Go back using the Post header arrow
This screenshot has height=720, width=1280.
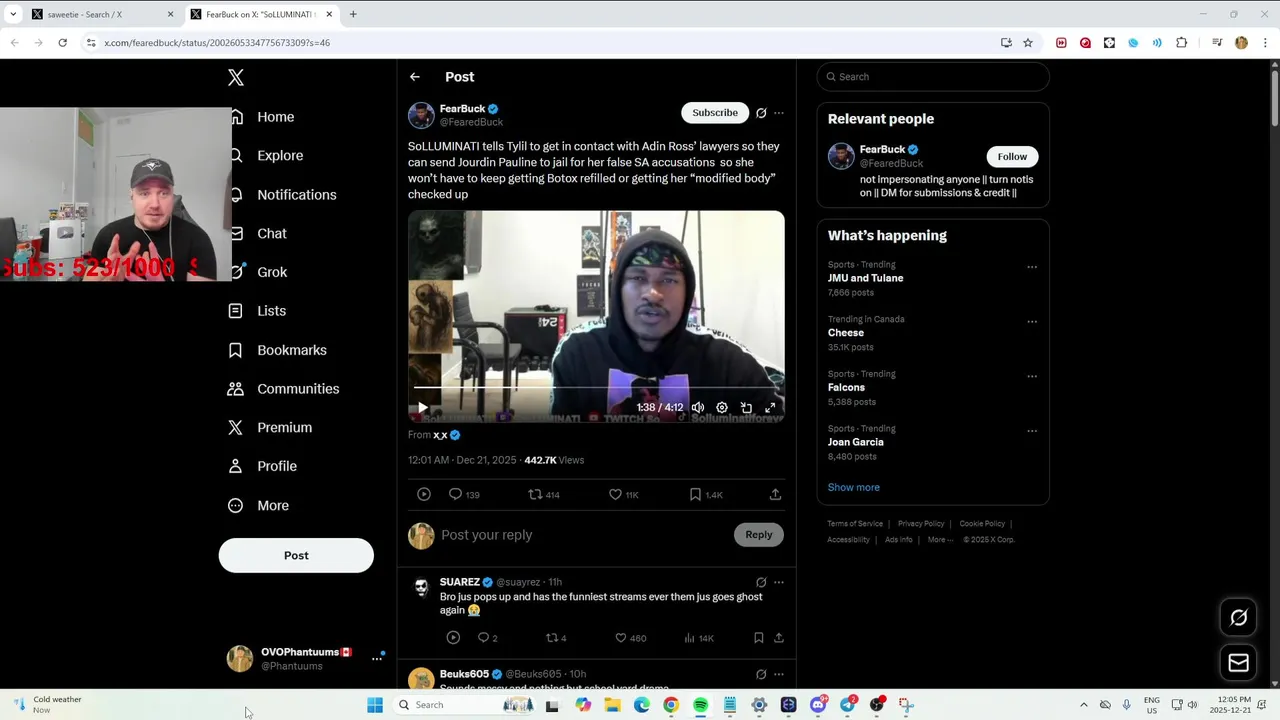(x=415, y=77)
